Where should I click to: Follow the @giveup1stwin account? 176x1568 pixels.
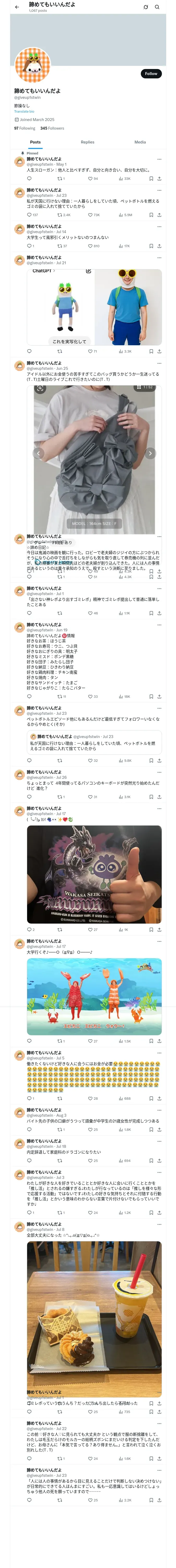(151, 74)
